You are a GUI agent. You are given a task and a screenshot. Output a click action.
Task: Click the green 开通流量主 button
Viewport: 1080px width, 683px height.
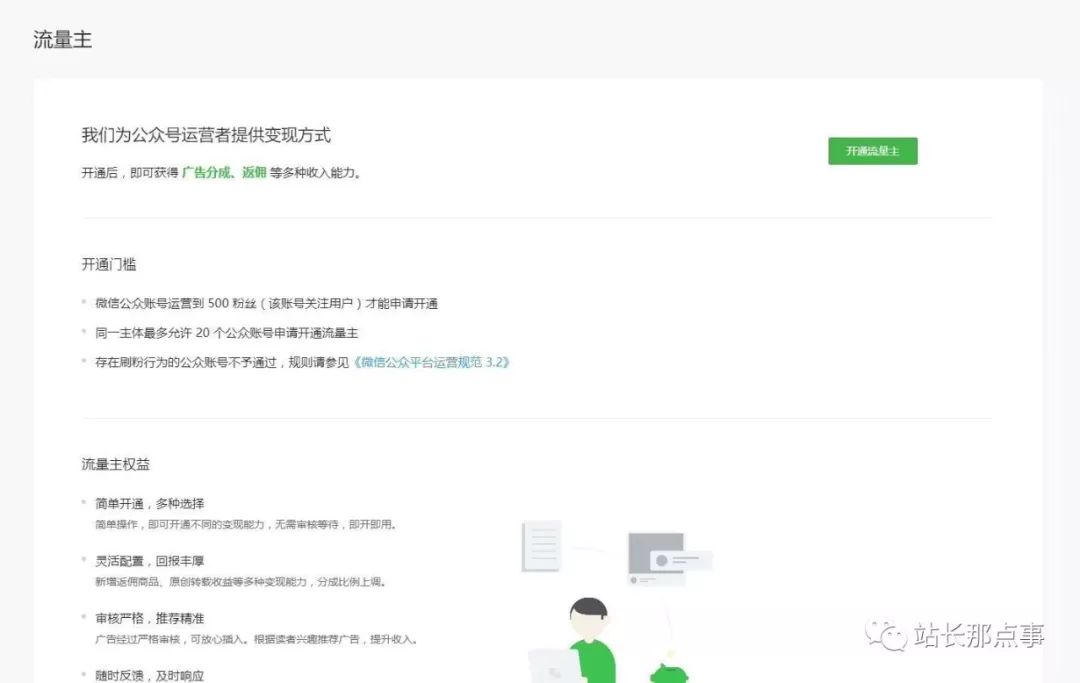873,151
